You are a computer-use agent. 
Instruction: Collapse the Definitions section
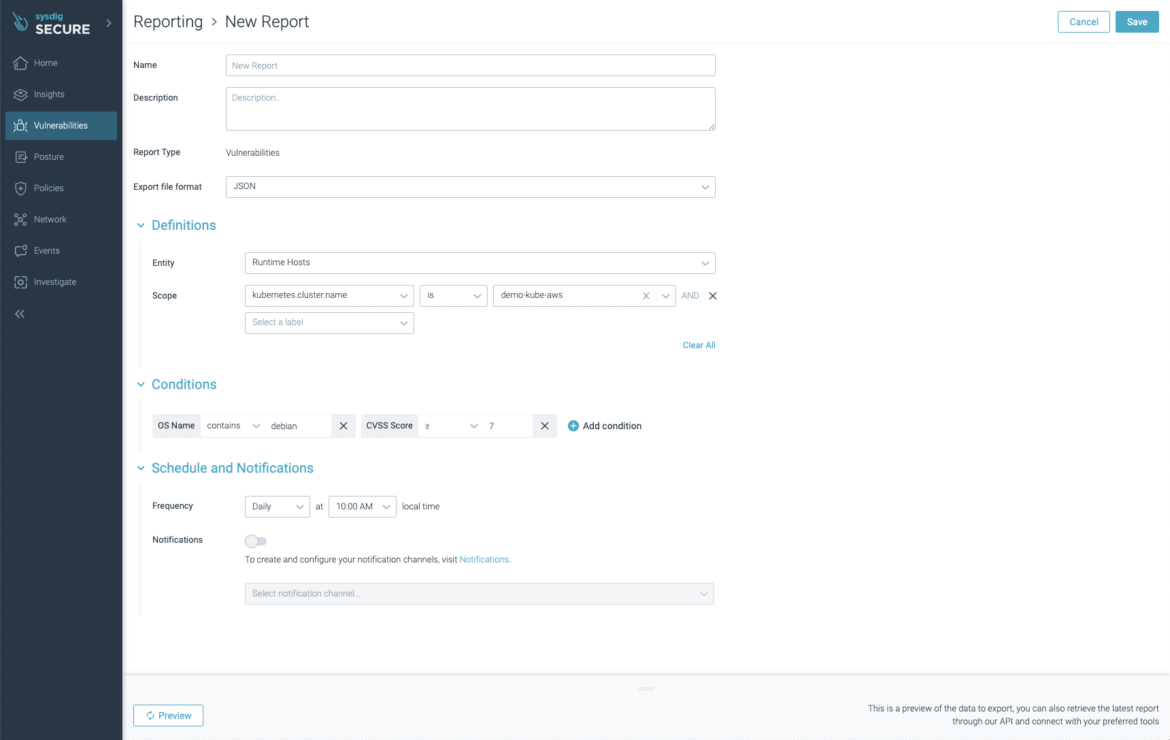[140, 225]
